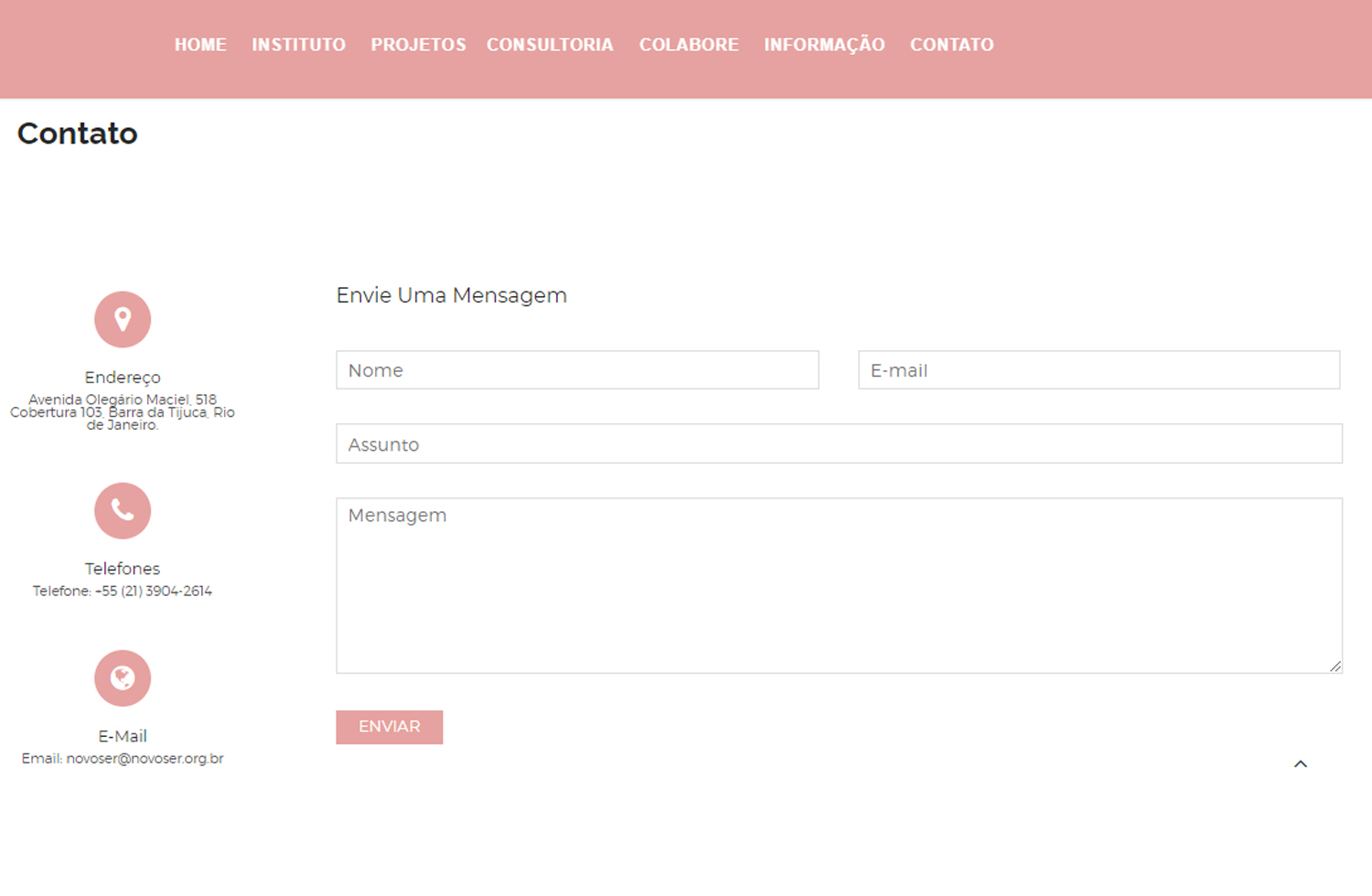This screenshot has width=1372, height=896.
Task: Click CONTATO in the top navigation
Action: coord(951,45)
